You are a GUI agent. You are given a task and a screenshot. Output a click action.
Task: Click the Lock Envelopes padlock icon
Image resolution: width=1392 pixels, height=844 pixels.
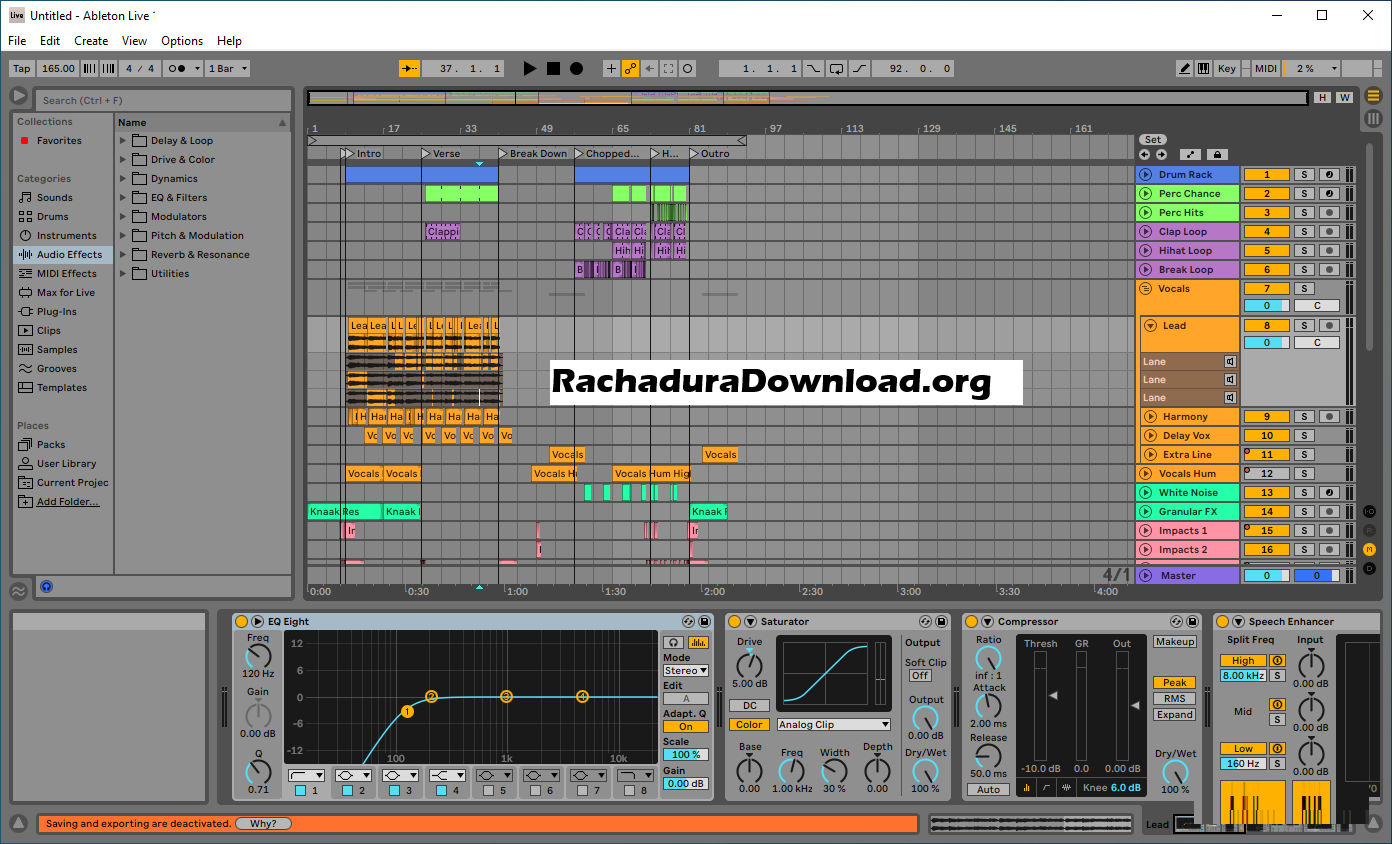click(x=1217, y=154)
